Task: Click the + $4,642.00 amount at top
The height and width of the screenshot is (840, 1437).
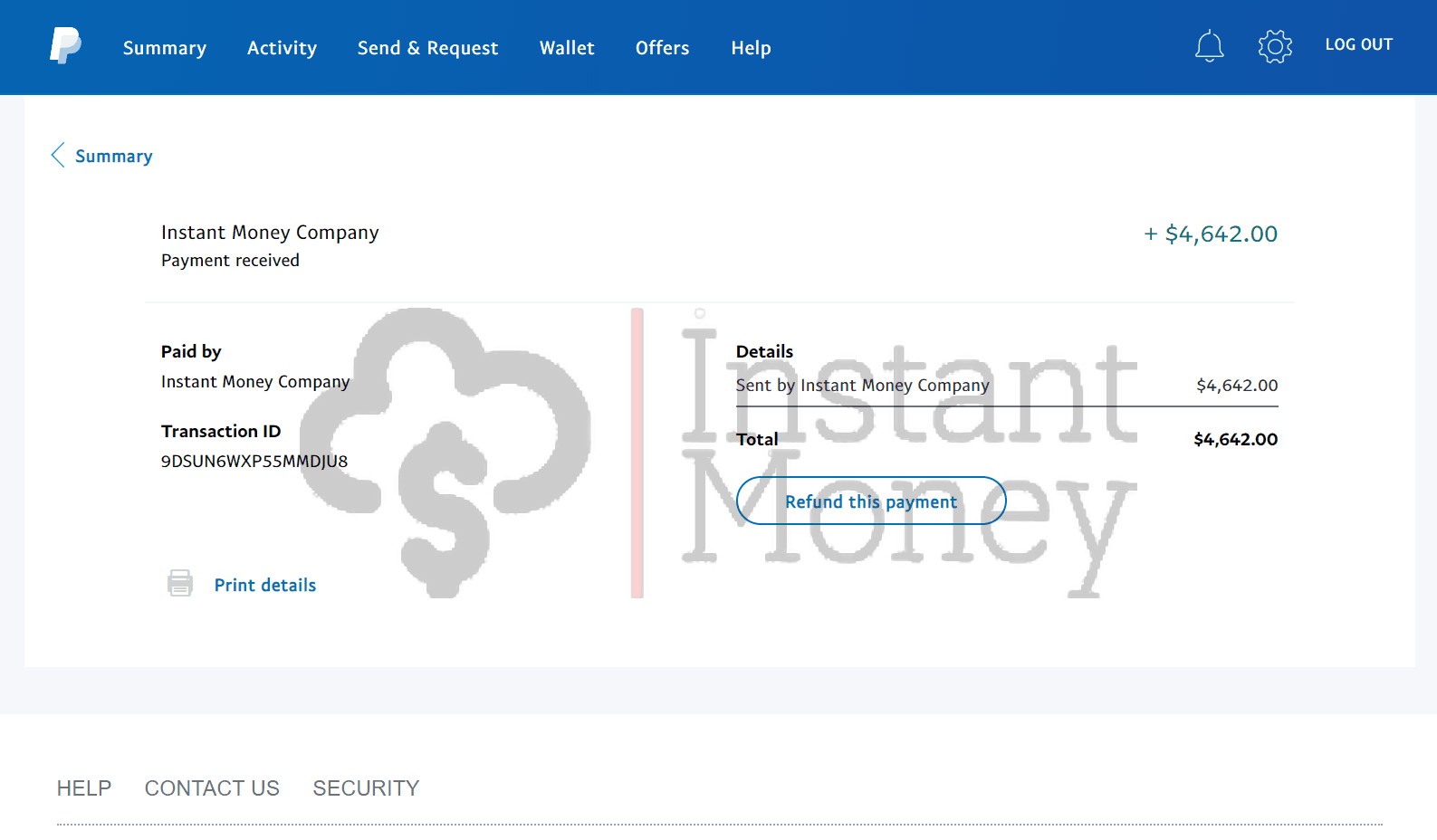Action: 1211,234
